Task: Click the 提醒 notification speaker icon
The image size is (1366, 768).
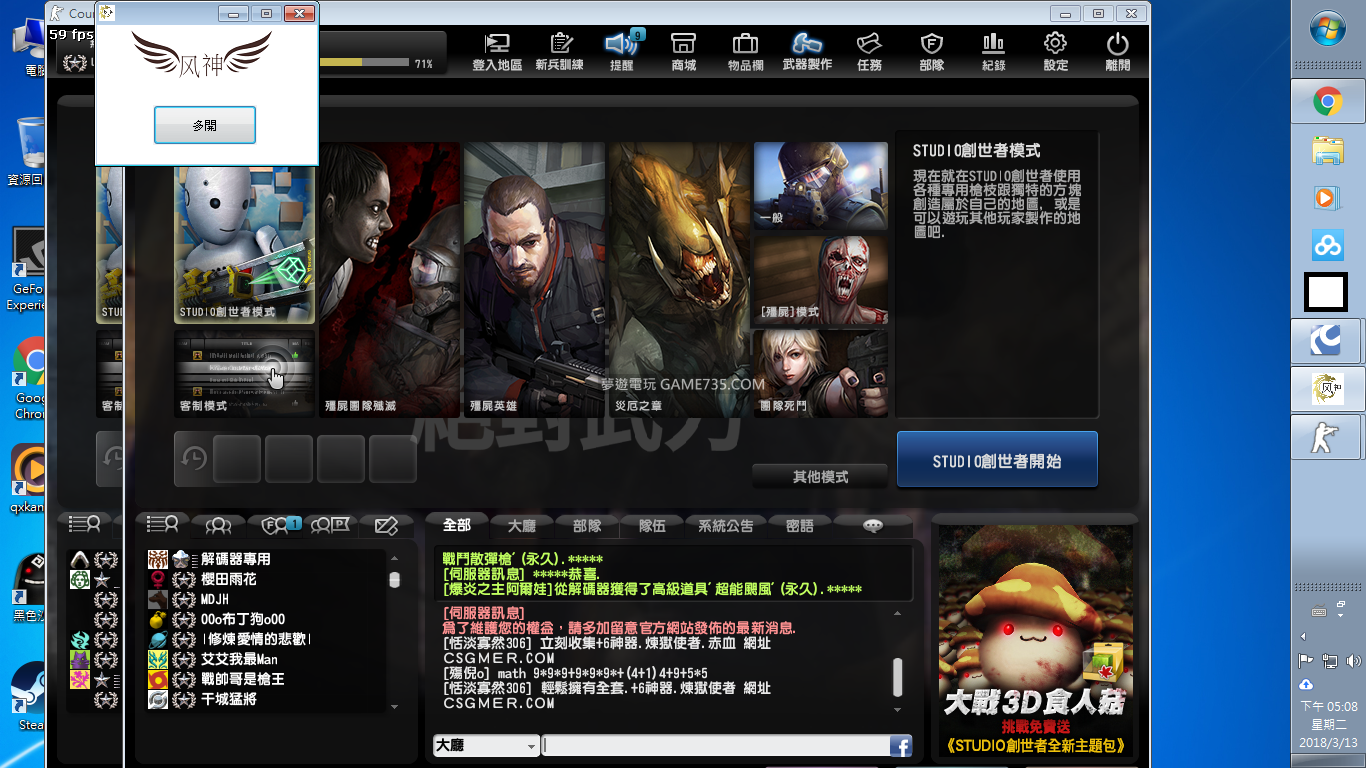Action: [x=621, y=51]
